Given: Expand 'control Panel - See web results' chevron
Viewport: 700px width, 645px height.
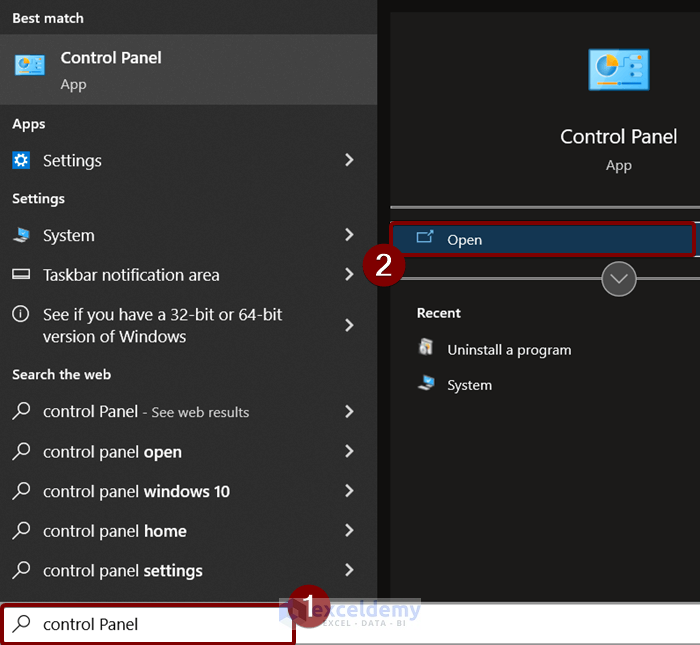Looking at the screenshot, I should click(x=350, y=411).
